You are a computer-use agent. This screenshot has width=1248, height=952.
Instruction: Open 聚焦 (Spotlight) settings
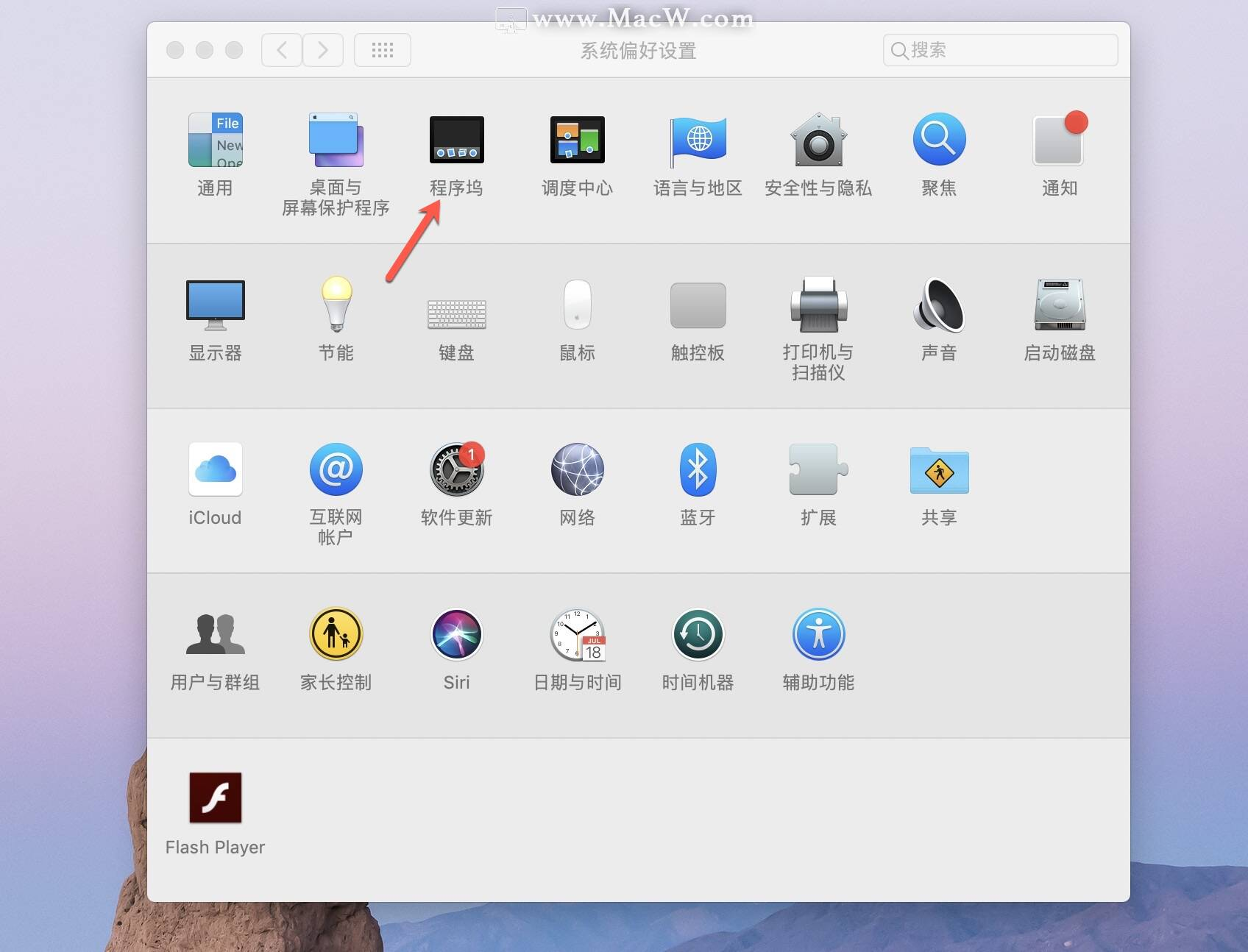point(938,140)
